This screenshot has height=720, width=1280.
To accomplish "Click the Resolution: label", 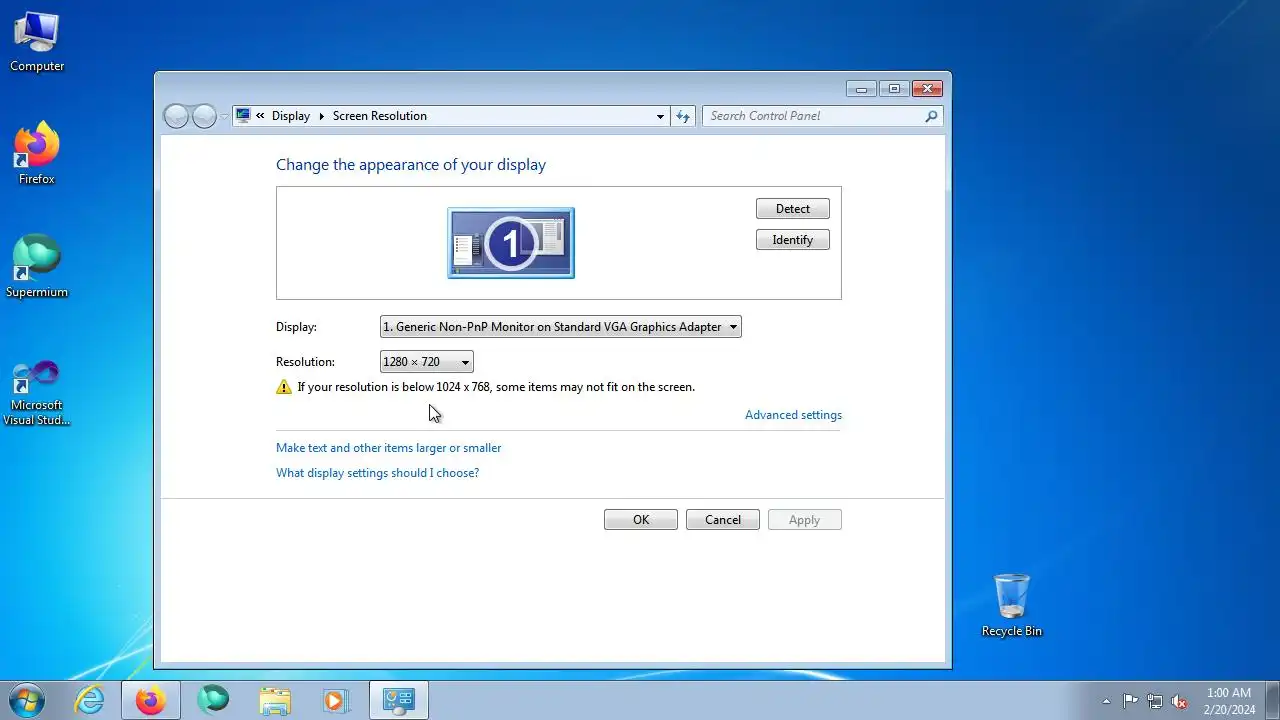I will 306,362.
